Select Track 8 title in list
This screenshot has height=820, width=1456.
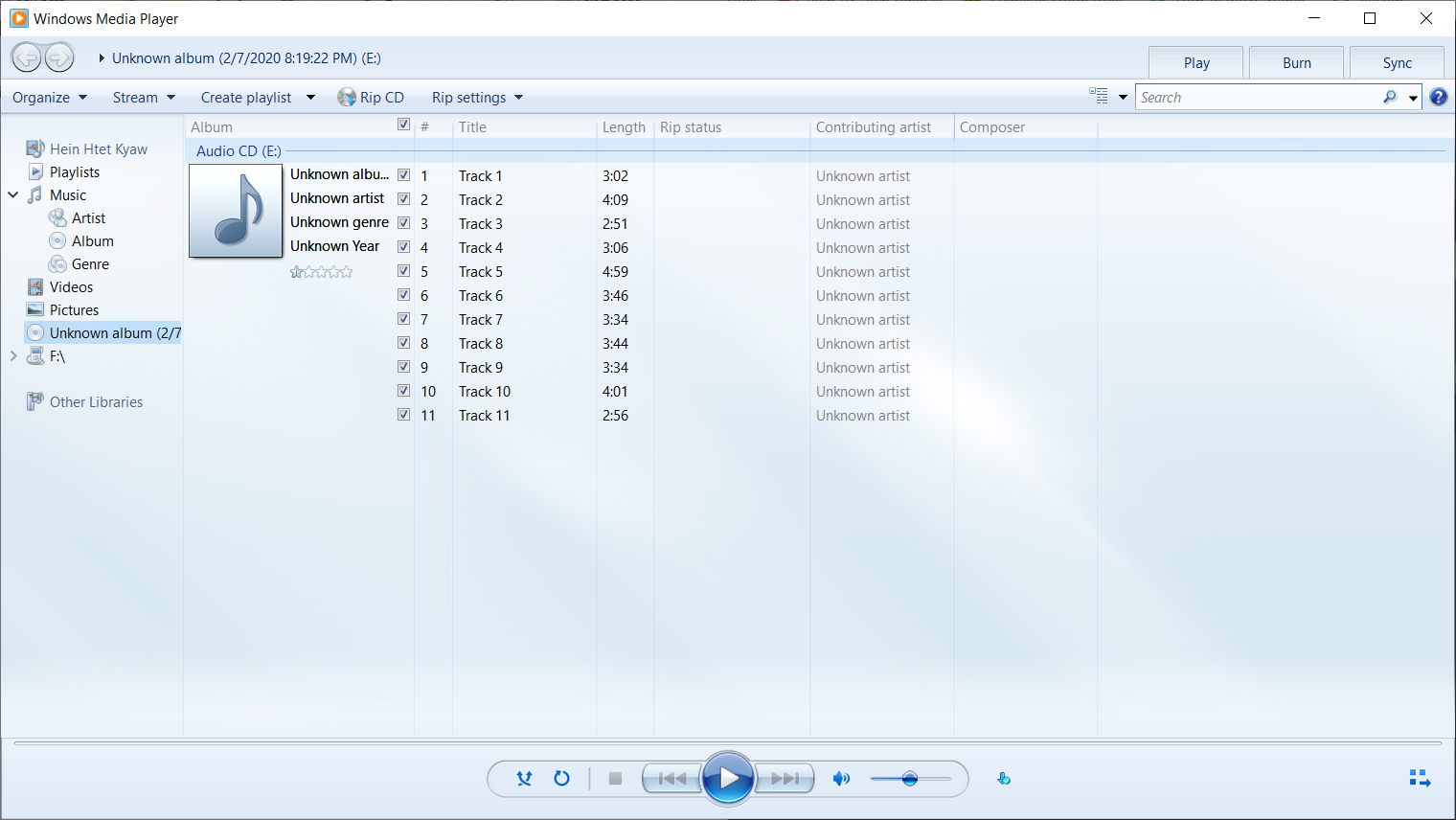[481, 344]
